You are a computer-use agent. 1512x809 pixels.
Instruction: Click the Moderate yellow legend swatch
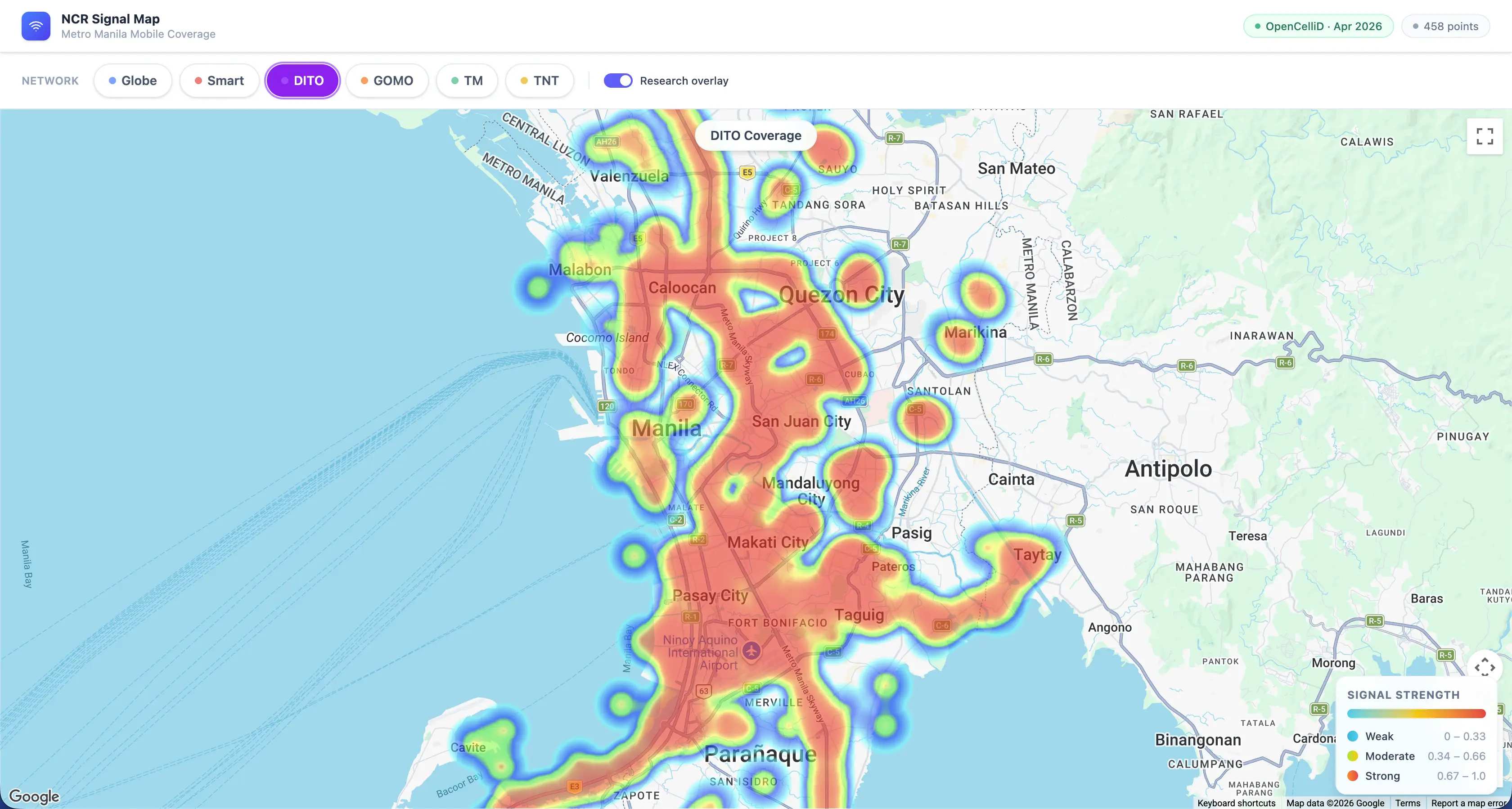(x=1353, y=756)
